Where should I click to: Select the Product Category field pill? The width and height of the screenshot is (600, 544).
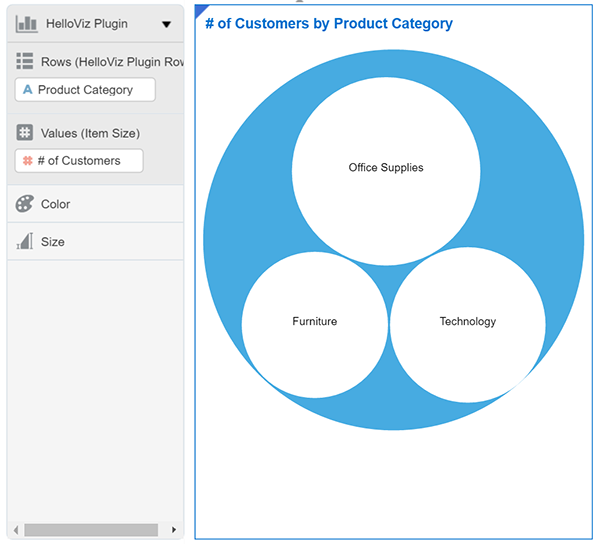(86, 90)
